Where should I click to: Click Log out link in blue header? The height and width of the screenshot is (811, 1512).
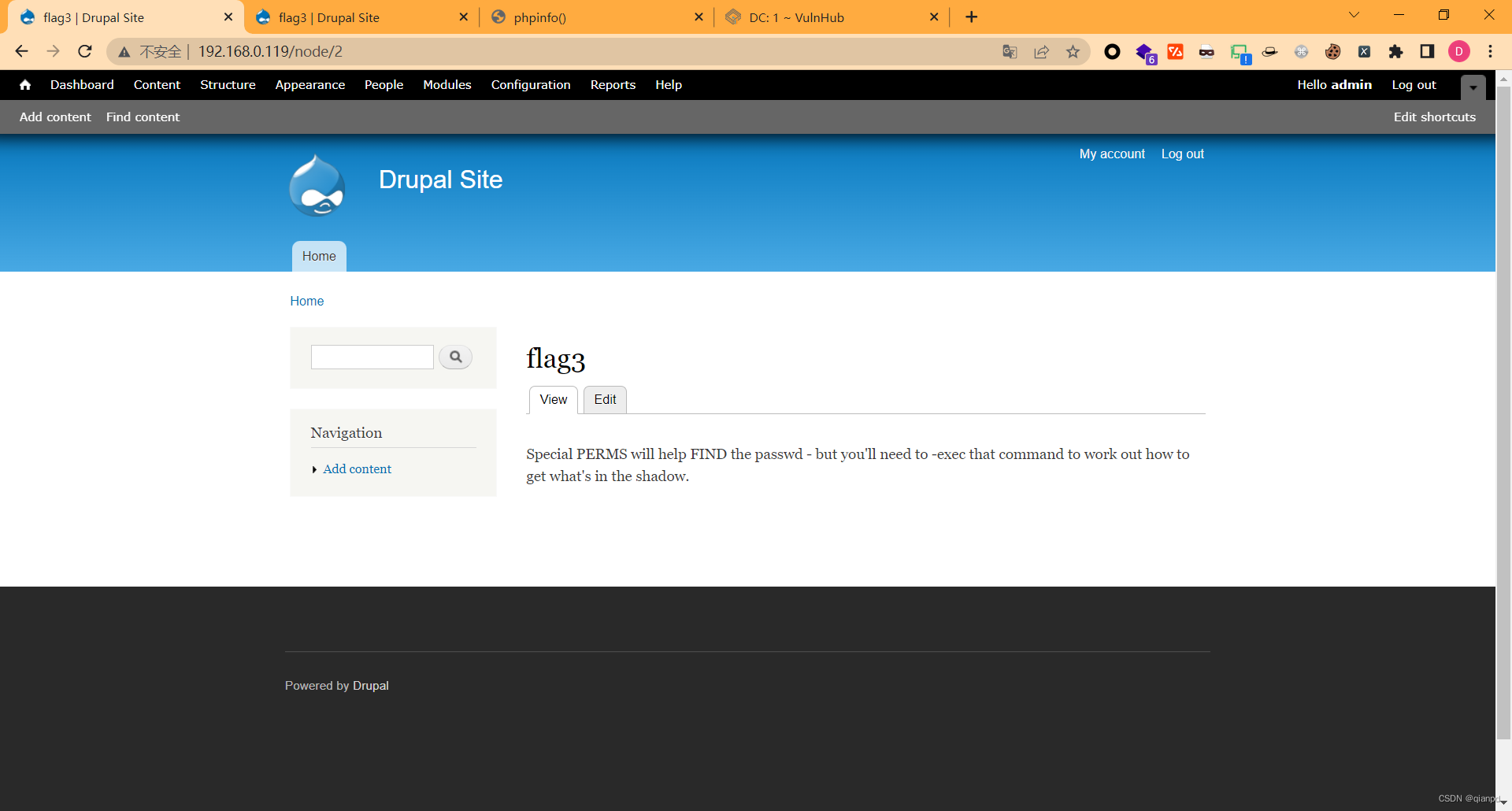[x=1182, y=154]
